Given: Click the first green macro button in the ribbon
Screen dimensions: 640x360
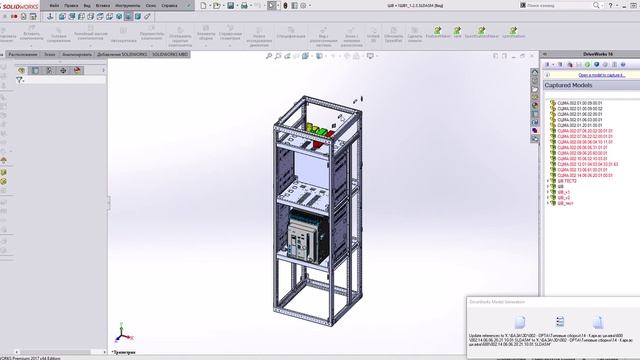Looking at the screenshot, I should coord(438,32).
